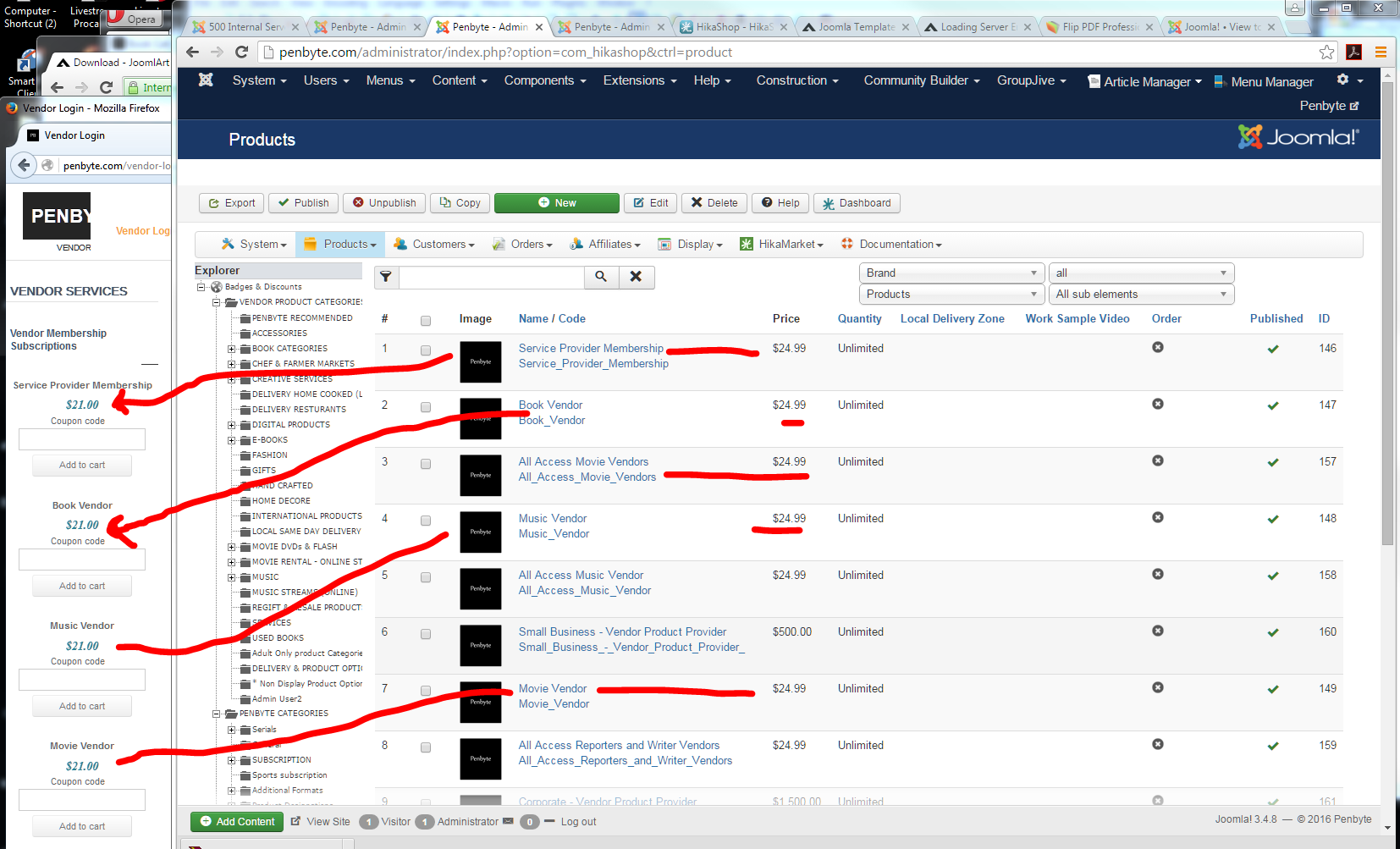This screenshot has width=1400, height=849.
Task: Click the mail icon in the status bar
Action: point(508,821)
